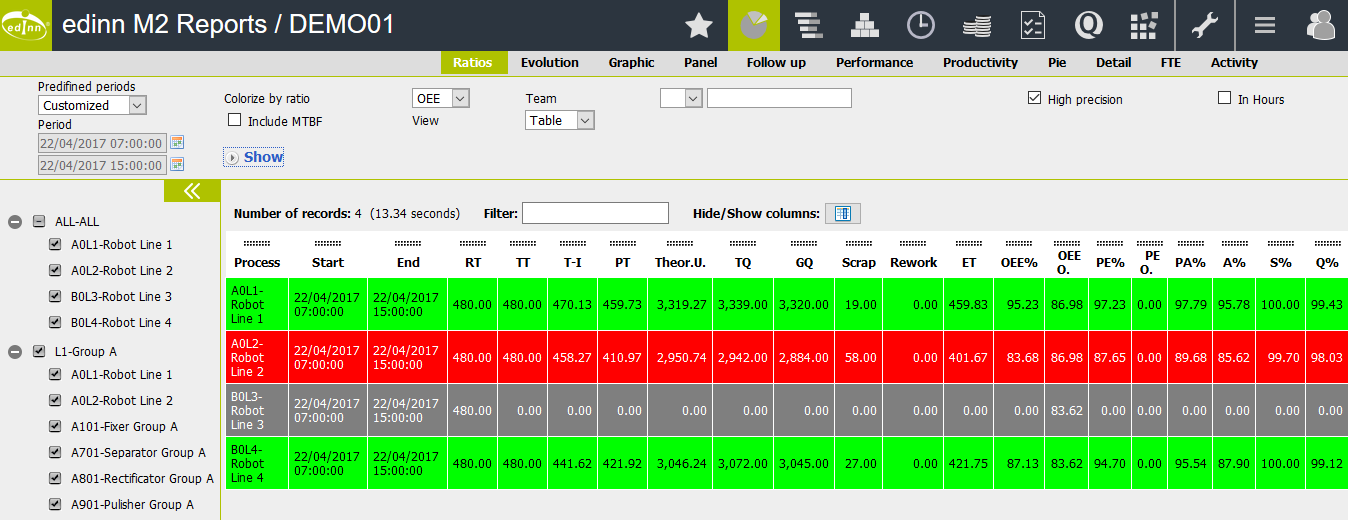Open the stacked blocks icon
Image resolution: width=1348 pixels, height=520 pixels.
864,25
